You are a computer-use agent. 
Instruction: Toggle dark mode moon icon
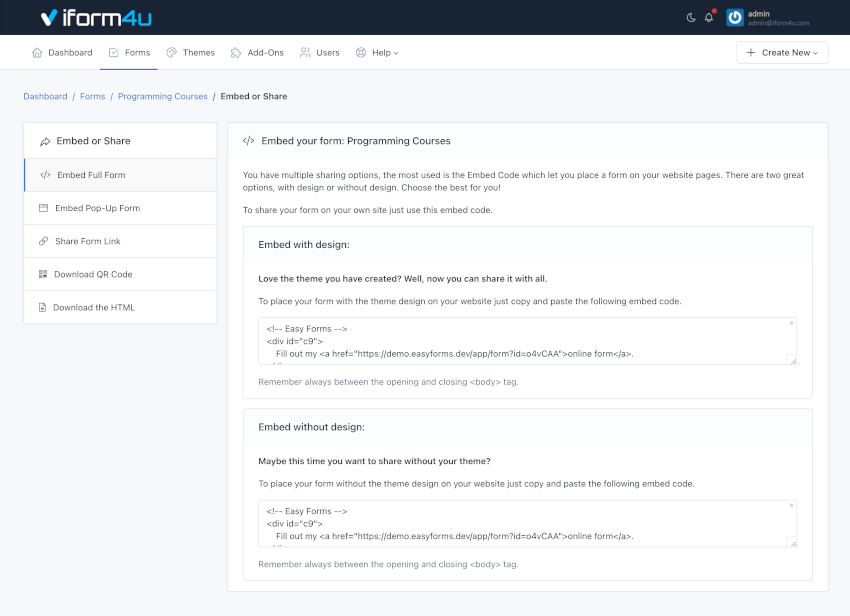(691, 17)
